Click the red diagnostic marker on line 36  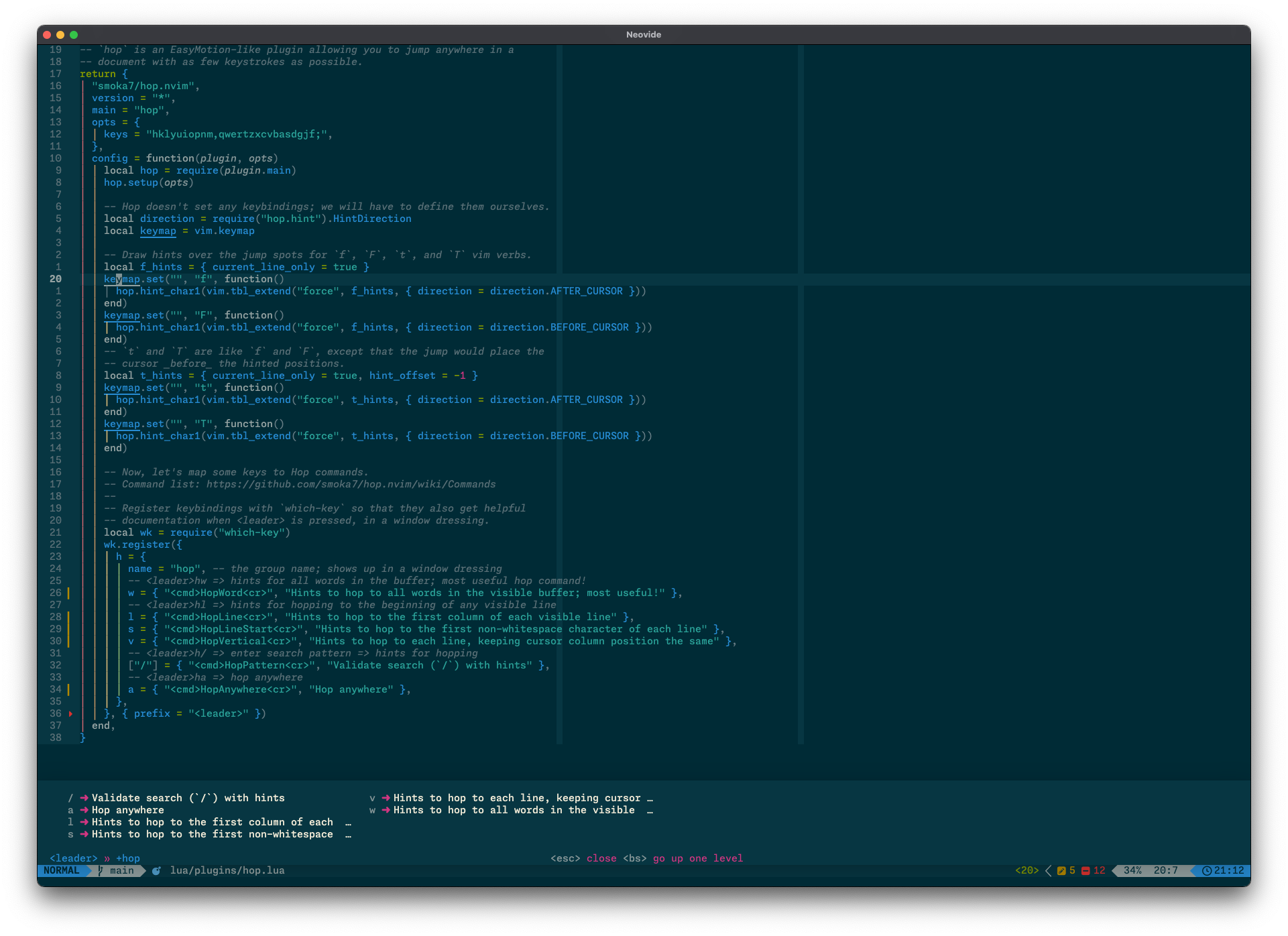click(x=70, y=713)
